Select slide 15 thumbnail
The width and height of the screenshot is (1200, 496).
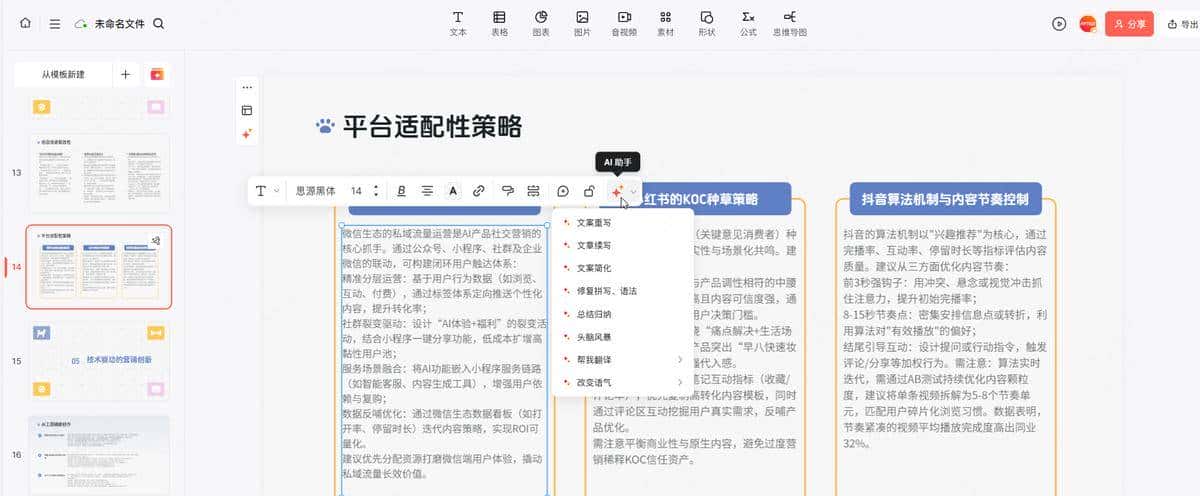pos(99,360)
